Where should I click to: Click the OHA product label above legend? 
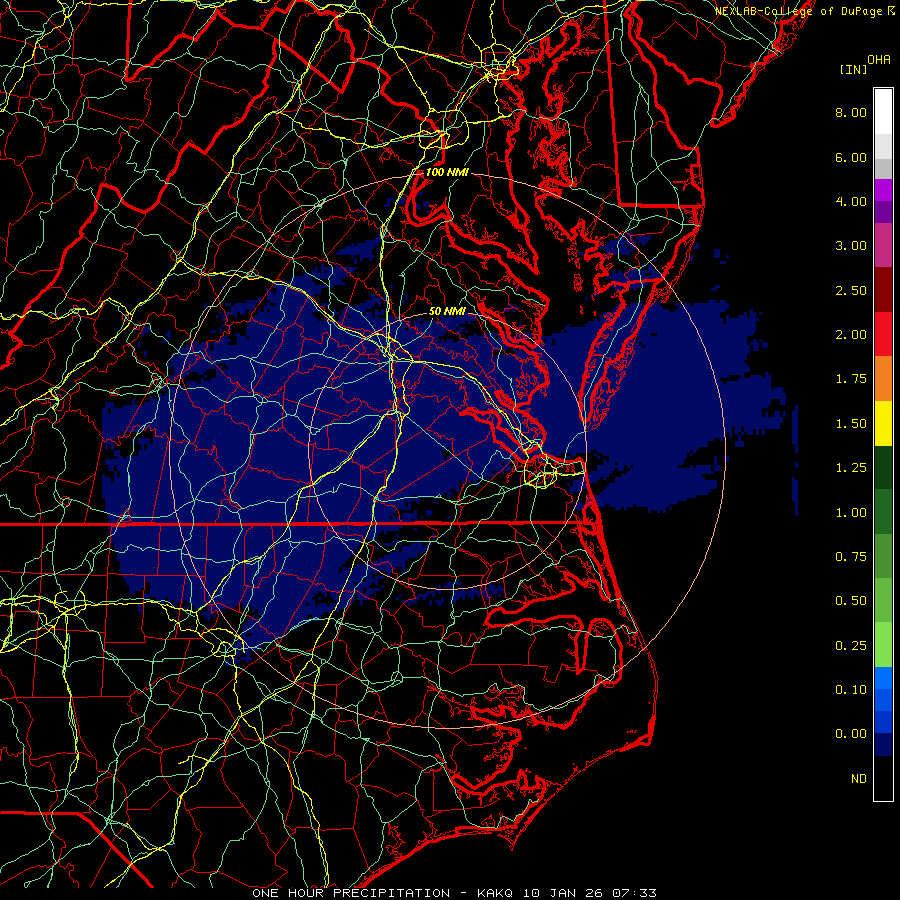[879, 60]
